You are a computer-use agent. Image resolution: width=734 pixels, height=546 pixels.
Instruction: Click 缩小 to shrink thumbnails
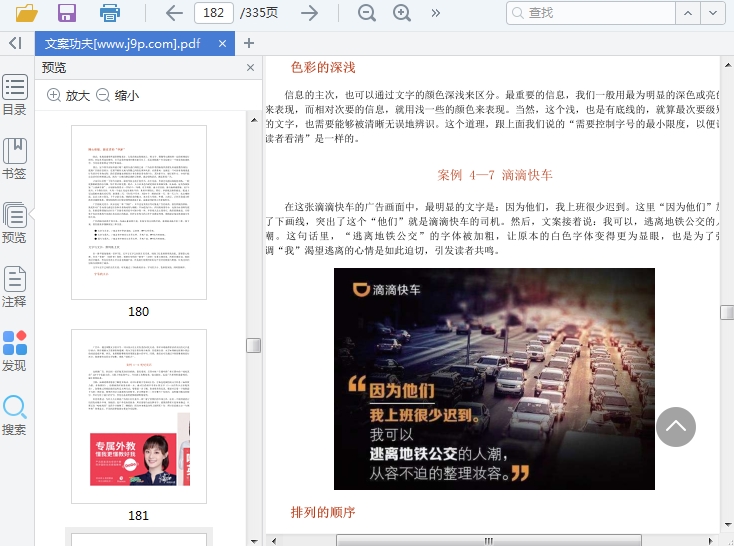[x=117, y=95]
